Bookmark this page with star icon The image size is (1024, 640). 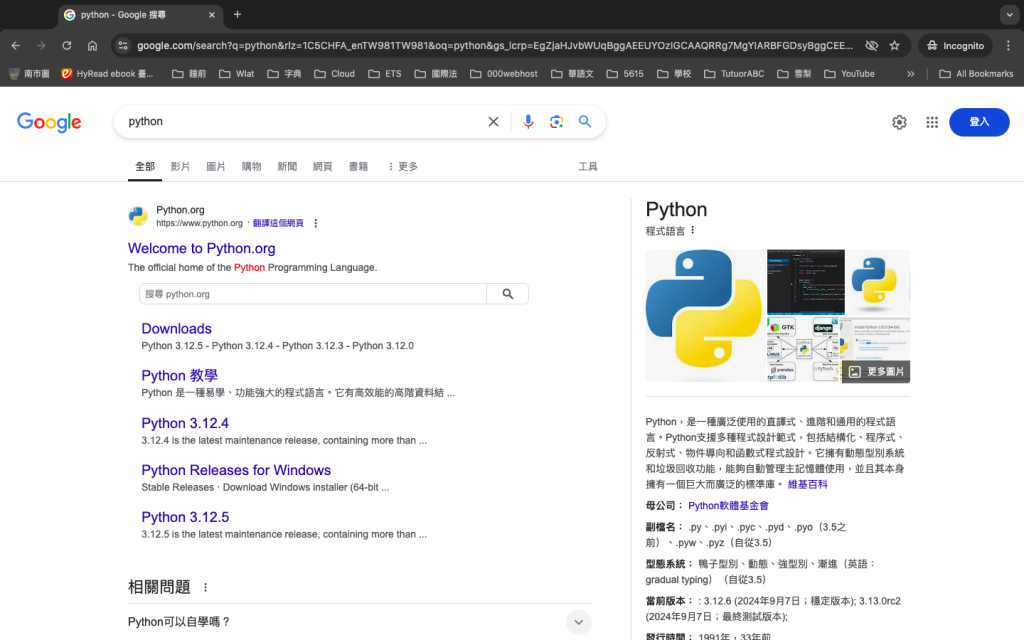click(895, 46)
